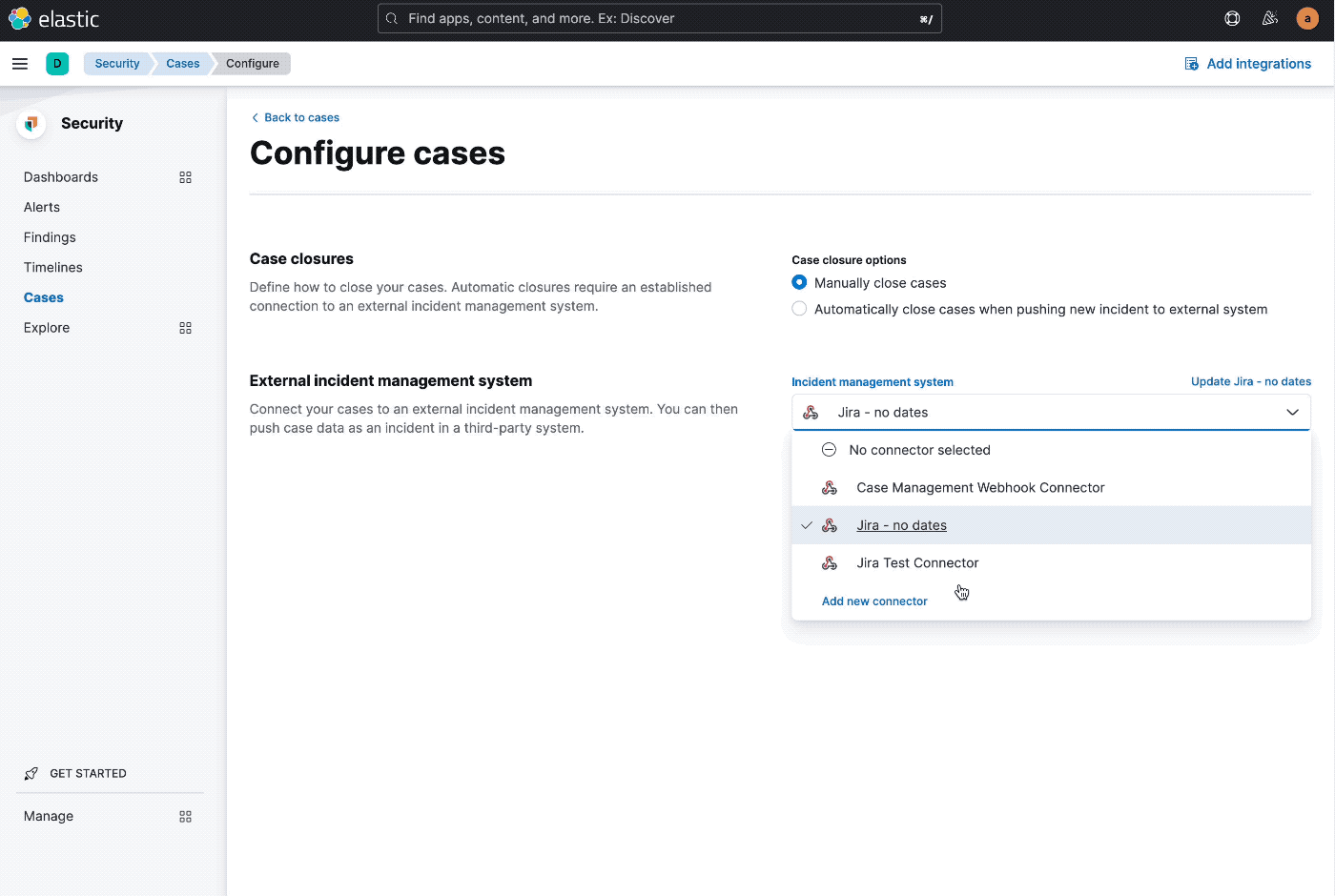
Task: Click the Jira connector icon beside 'Jira Test Connector'
Action: (x=830, y=562)
